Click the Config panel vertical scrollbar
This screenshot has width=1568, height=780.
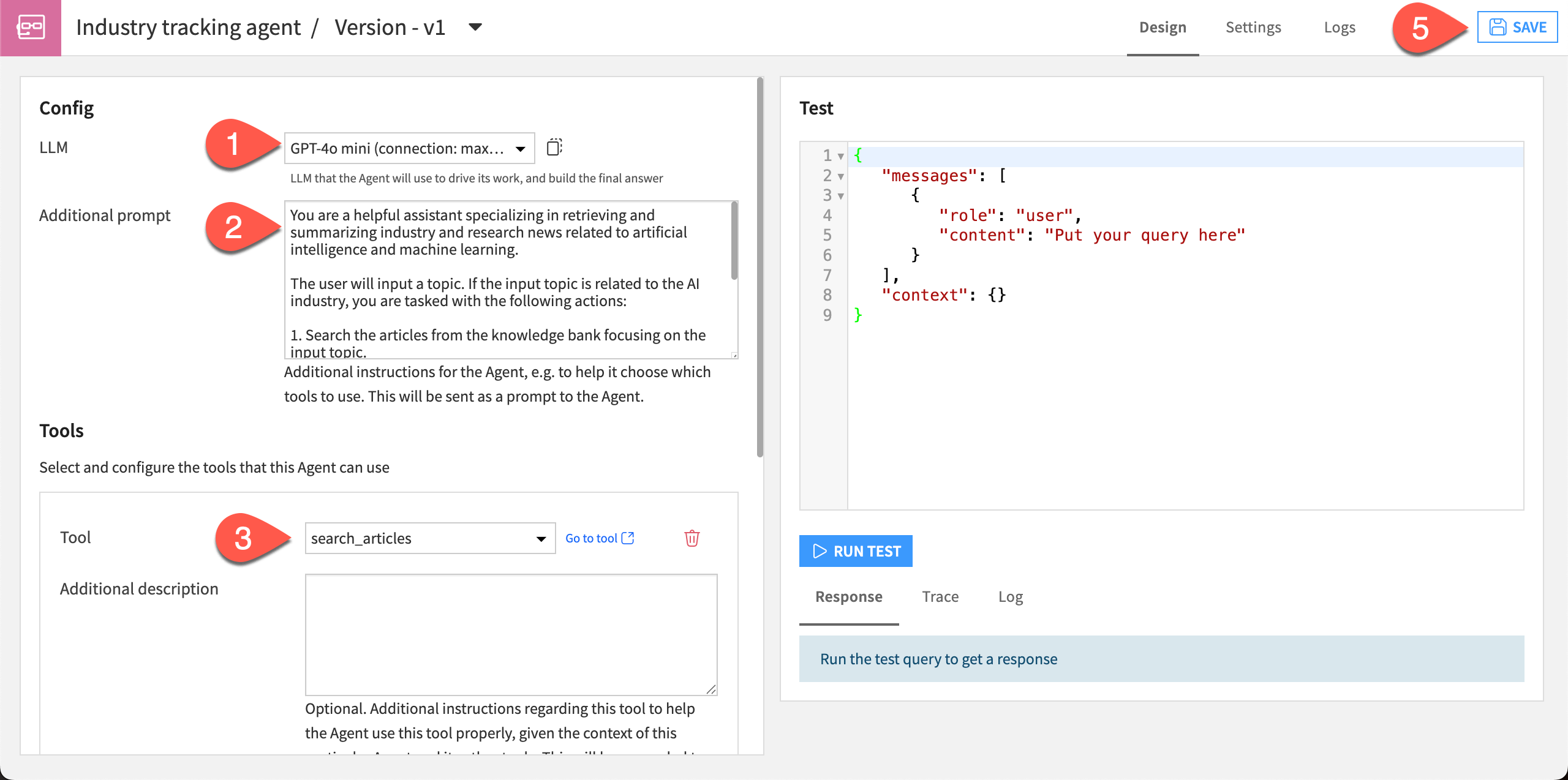[x=760, y=267]
